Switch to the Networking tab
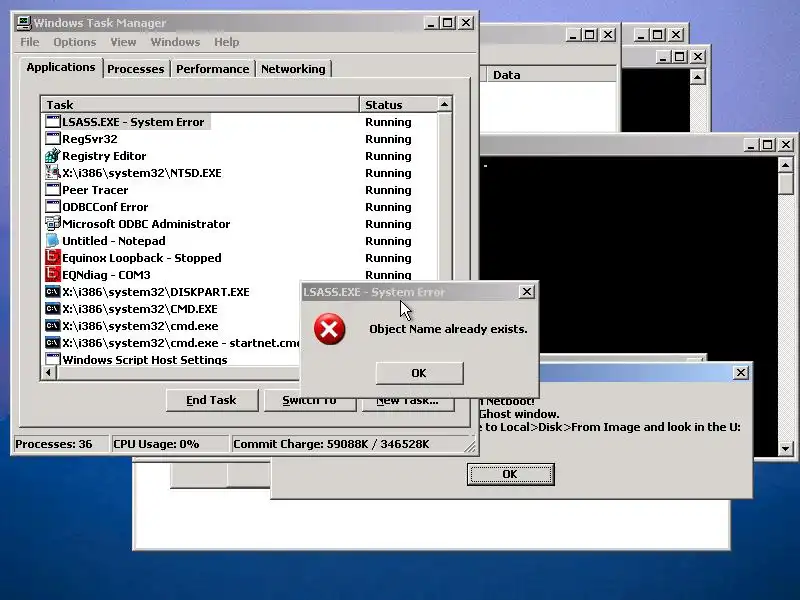800x600 pixels. click(293, 69)
